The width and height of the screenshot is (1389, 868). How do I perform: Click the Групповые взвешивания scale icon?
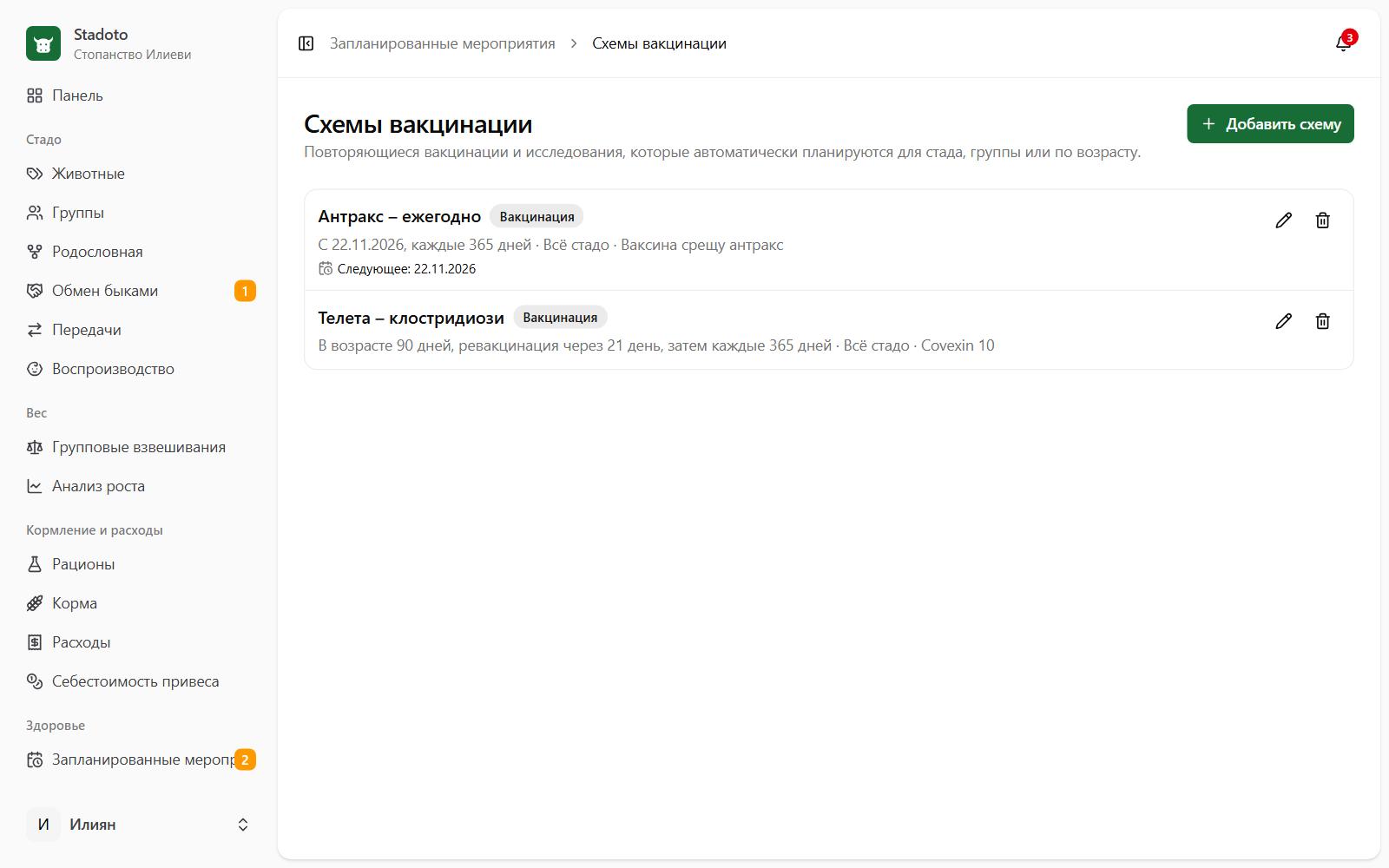tap(35, 447)
